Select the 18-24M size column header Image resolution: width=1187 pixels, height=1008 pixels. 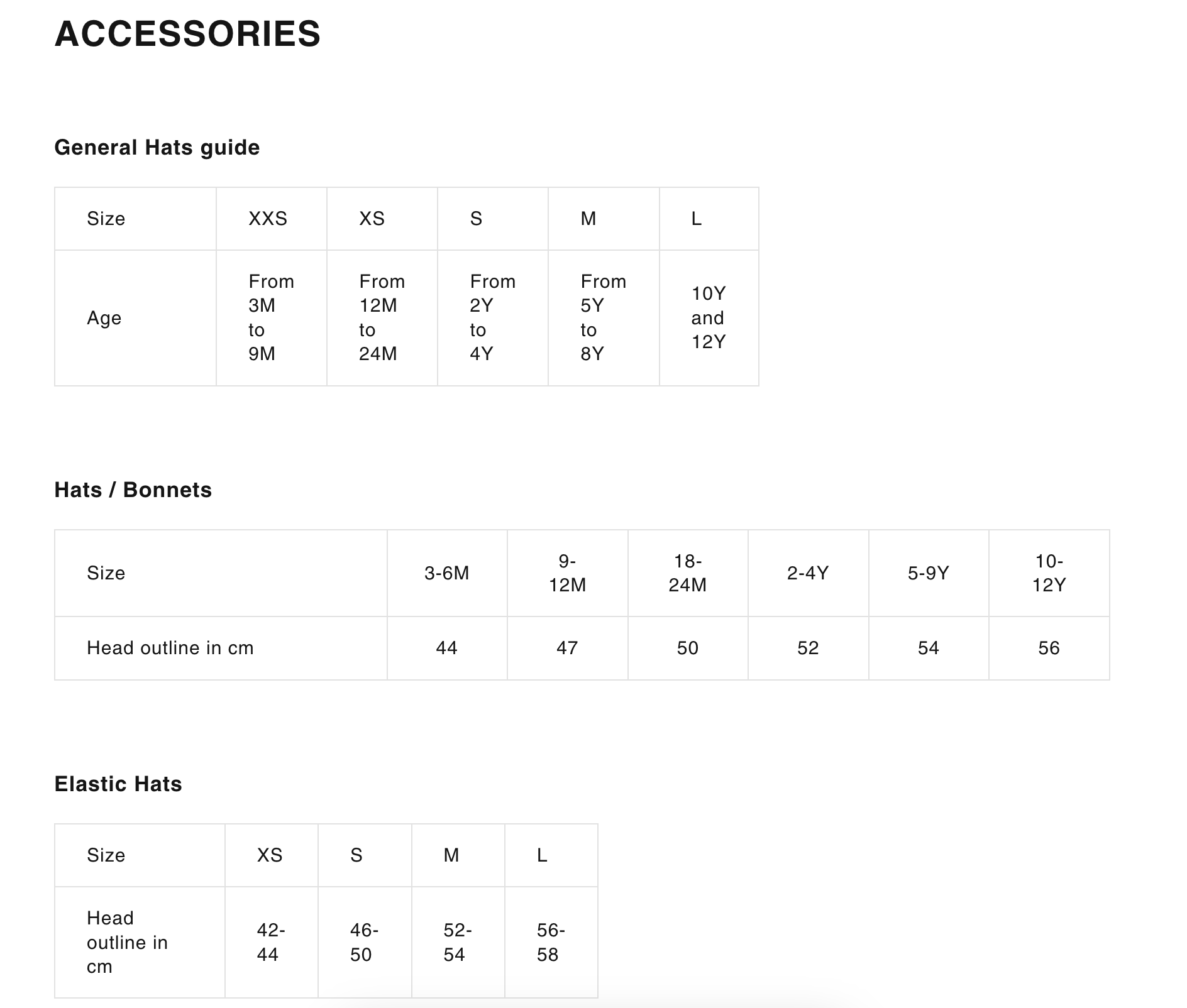pos(687,573)
